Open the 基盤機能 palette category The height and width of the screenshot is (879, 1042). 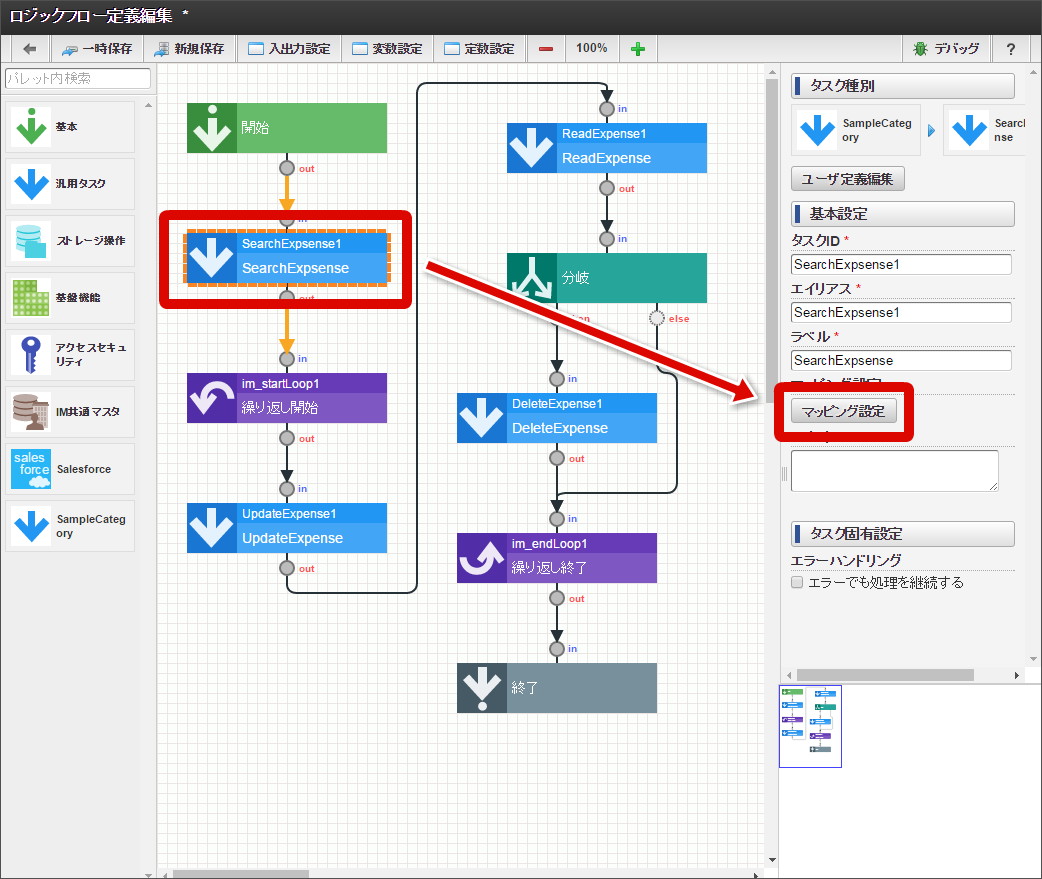70,298
